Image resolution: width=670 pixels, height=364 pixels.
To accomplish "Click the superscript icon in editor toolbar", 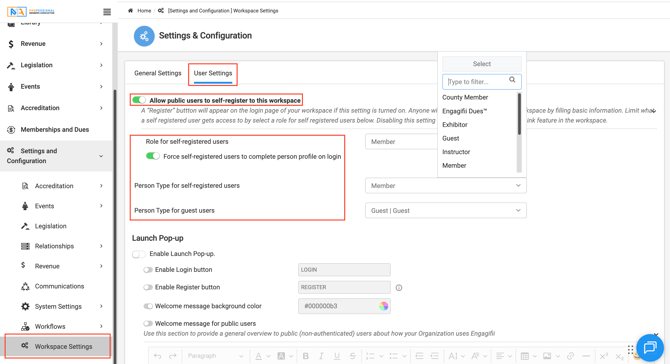I will click(x=603, y=356).
